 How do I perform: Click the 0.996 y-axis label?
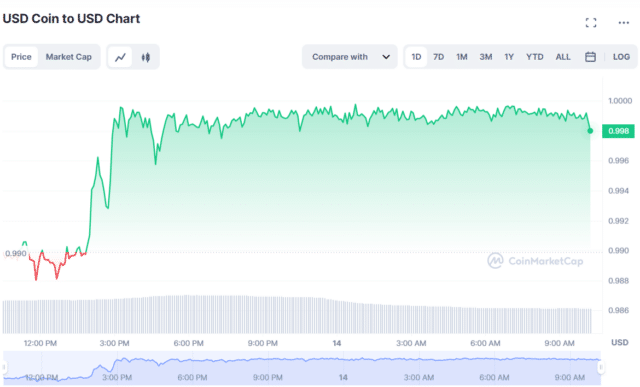(x=618, y=161)
